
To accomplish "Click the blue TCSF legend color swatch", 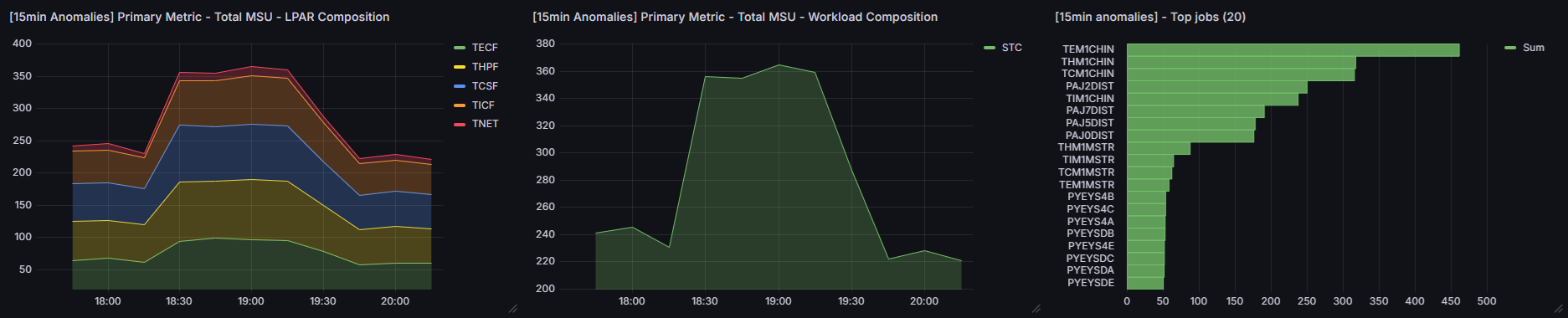I will [x=460, y=86].
